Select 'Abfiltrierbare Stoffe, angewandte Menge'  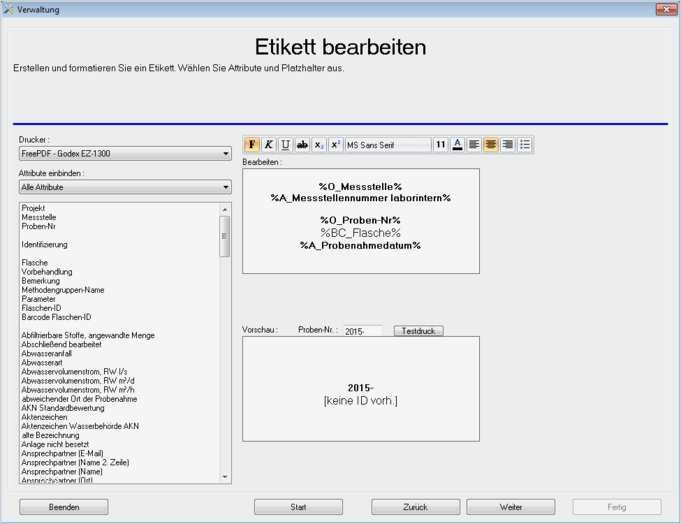tap(88, 336)
